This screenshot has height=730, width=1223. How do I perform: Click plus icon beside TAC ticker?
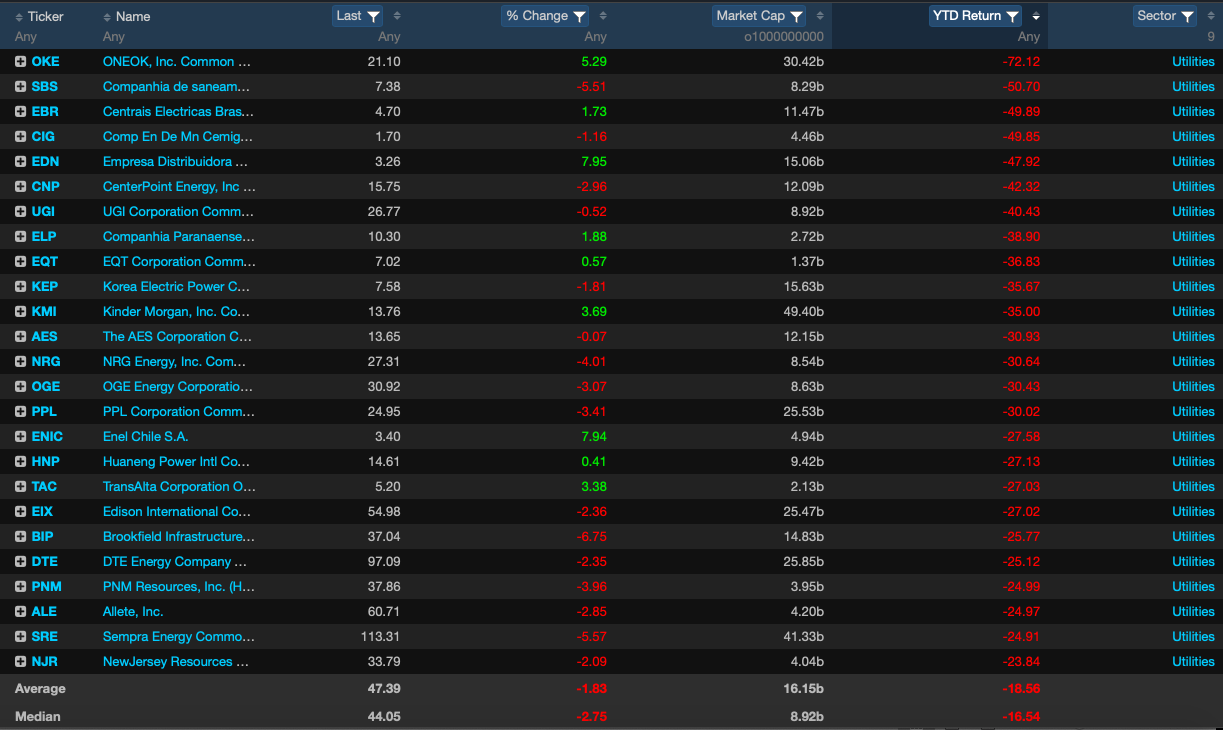(x=20, y=487)
